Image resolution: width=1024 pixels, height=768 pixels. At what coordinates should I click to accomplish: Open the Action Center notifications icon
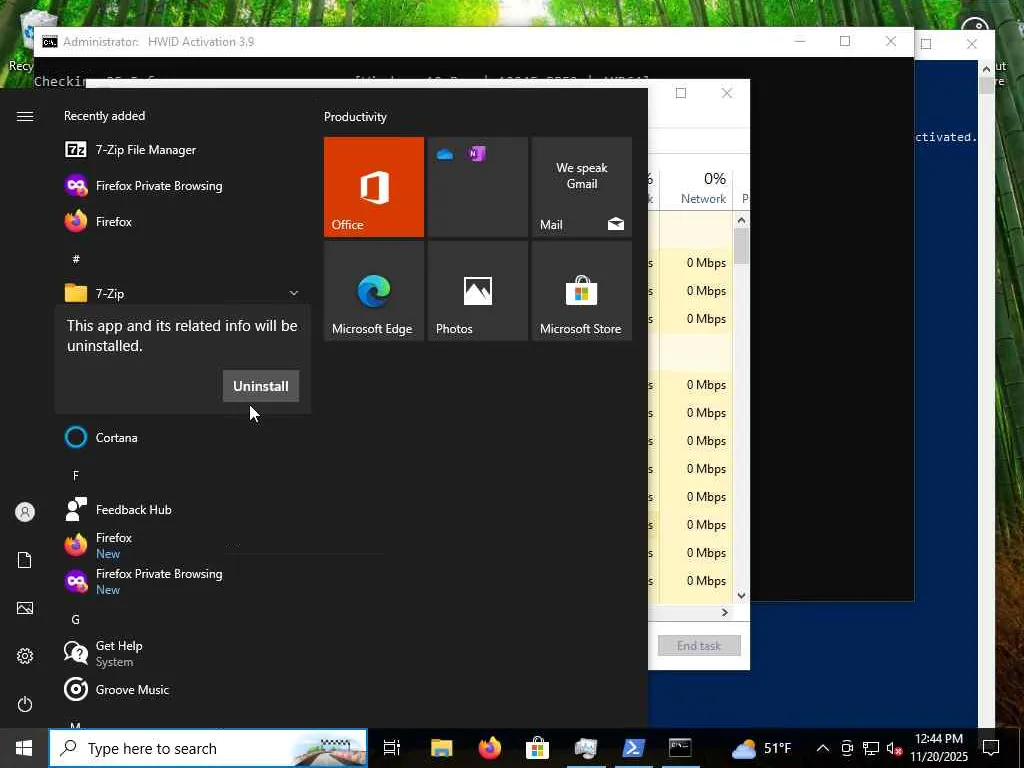pos(991,748)
